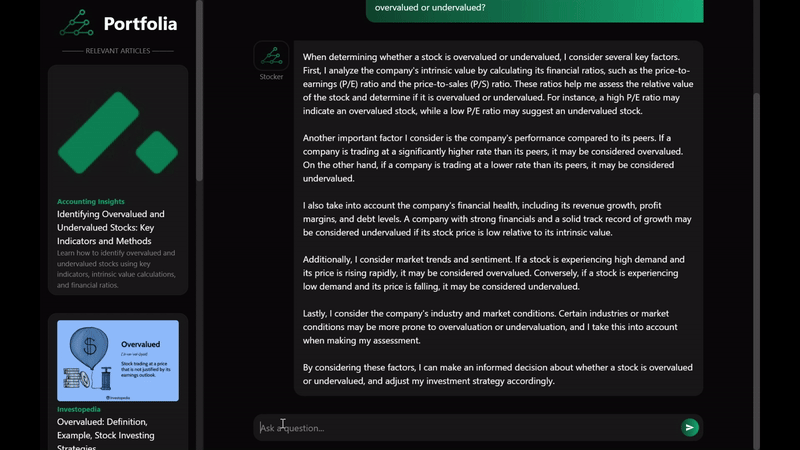800x450 pixels.
Task: Open the Investopedia Overvalued article thumbnail
Action: click(x=118, y=361)
